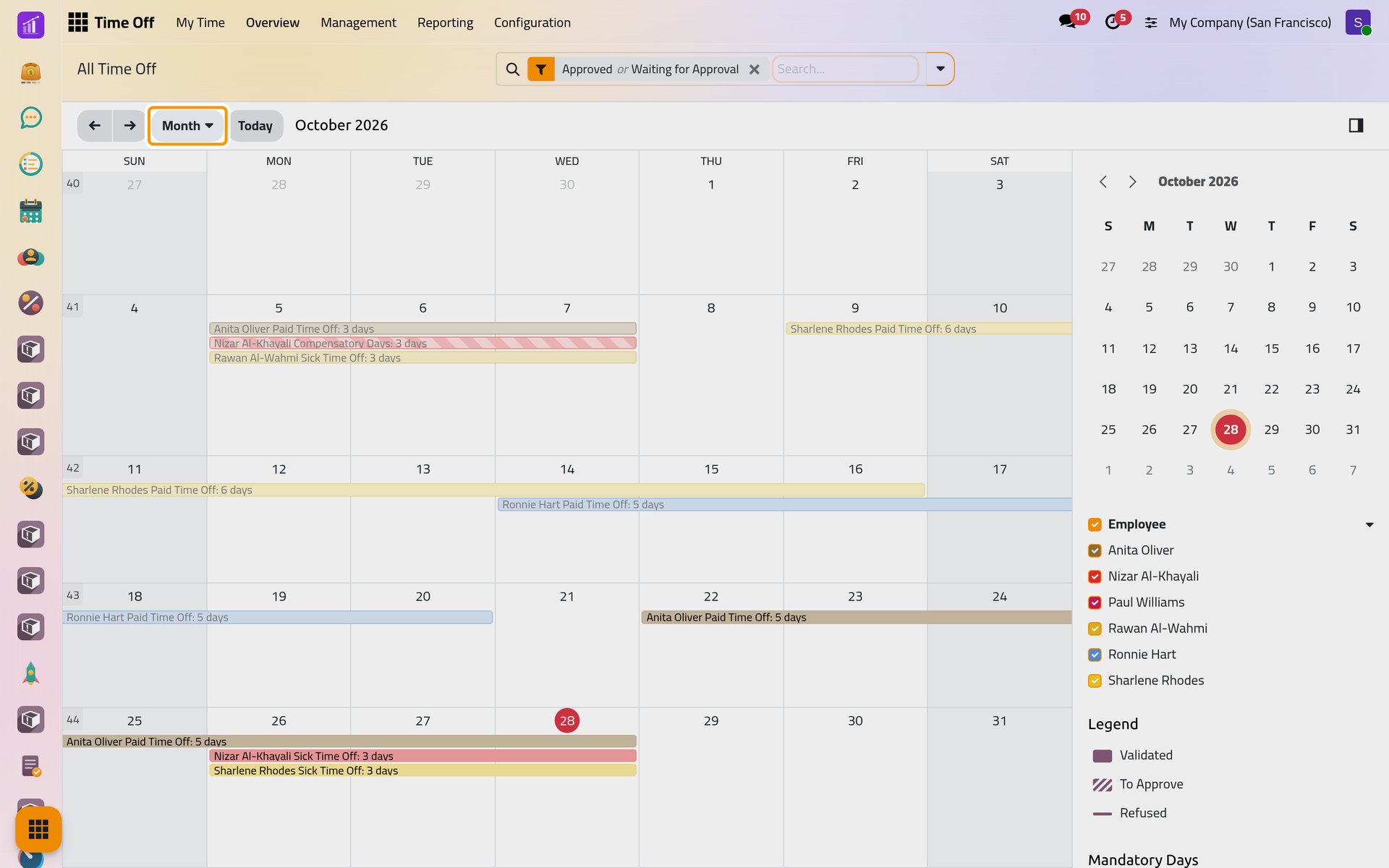
Task: Uncheck the Nizar Al-Khayali checkbox
Action: pos(1095,576)
